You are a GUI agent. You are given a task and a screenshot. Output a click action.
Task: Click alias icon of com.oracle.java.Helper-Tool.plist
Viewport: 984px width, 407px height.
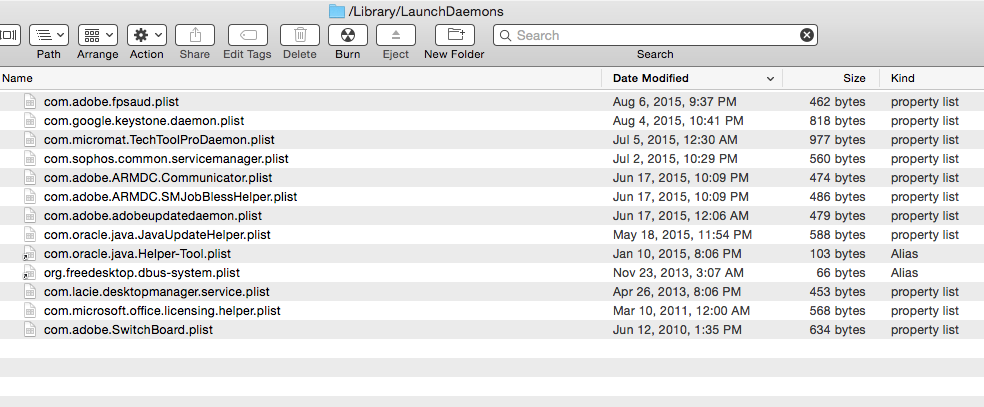click(29, 253)
